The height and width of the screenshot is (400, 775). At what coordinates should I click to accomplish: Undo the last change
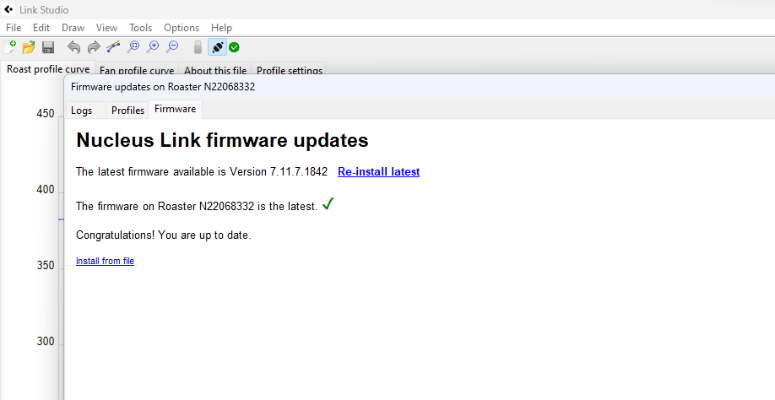click(x=74, y=47)
